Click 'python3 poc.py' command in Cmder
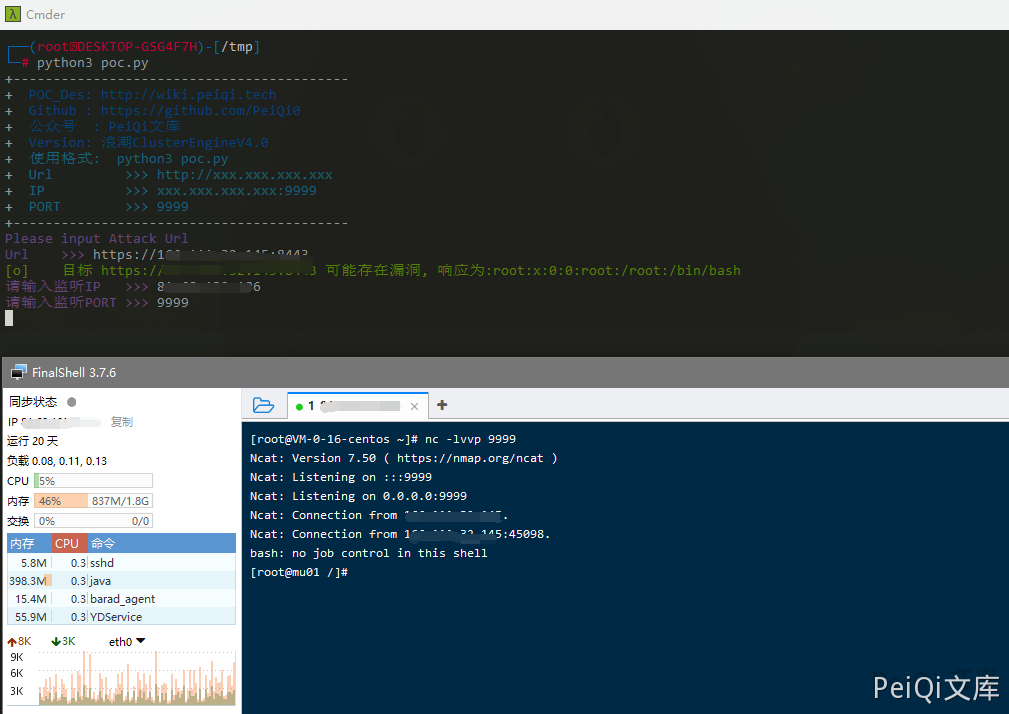 (x=93, y=63)
